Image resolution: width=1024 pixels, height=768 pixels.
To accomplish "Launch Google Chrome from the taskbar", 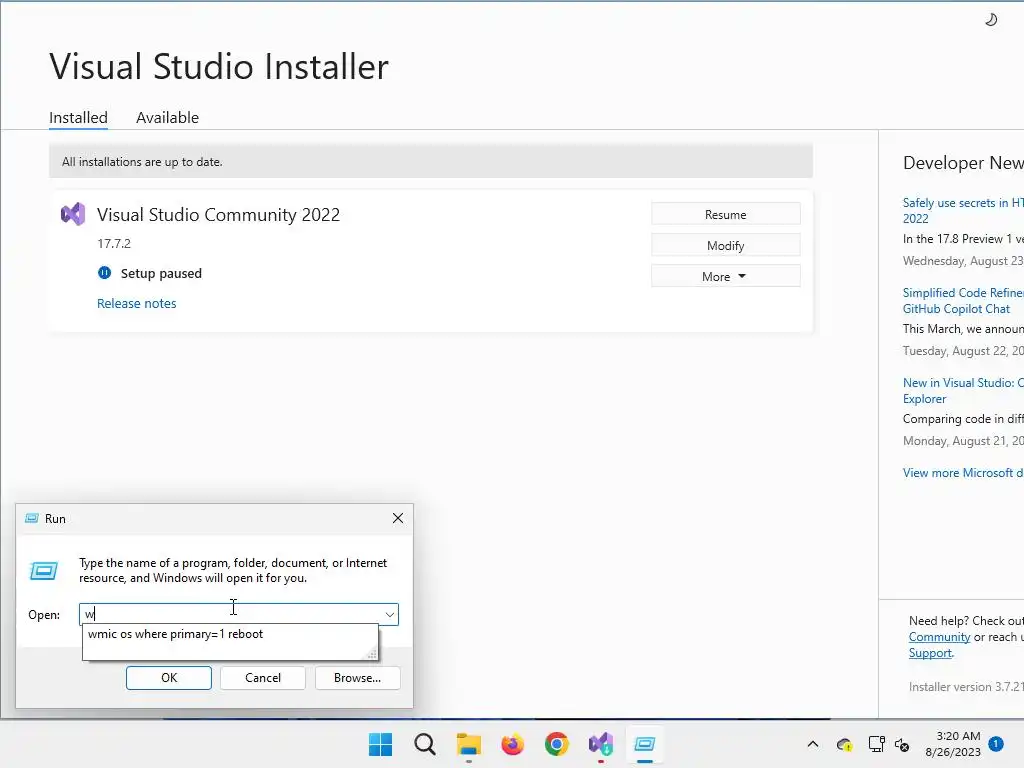I will (556, 744).
